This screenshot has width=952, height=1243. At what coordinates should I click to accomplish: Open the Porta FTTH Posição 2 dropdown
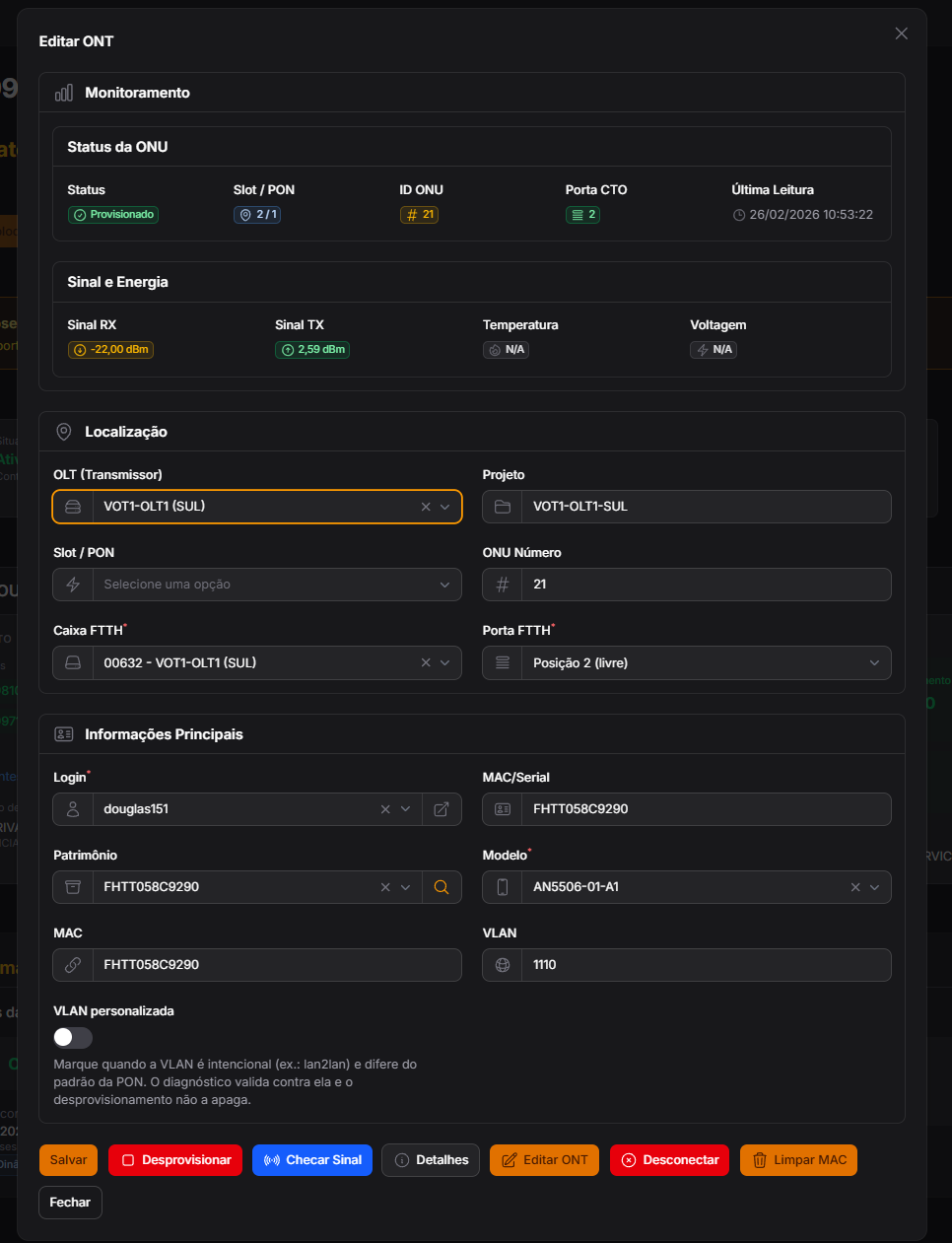[x=687, y=662]
